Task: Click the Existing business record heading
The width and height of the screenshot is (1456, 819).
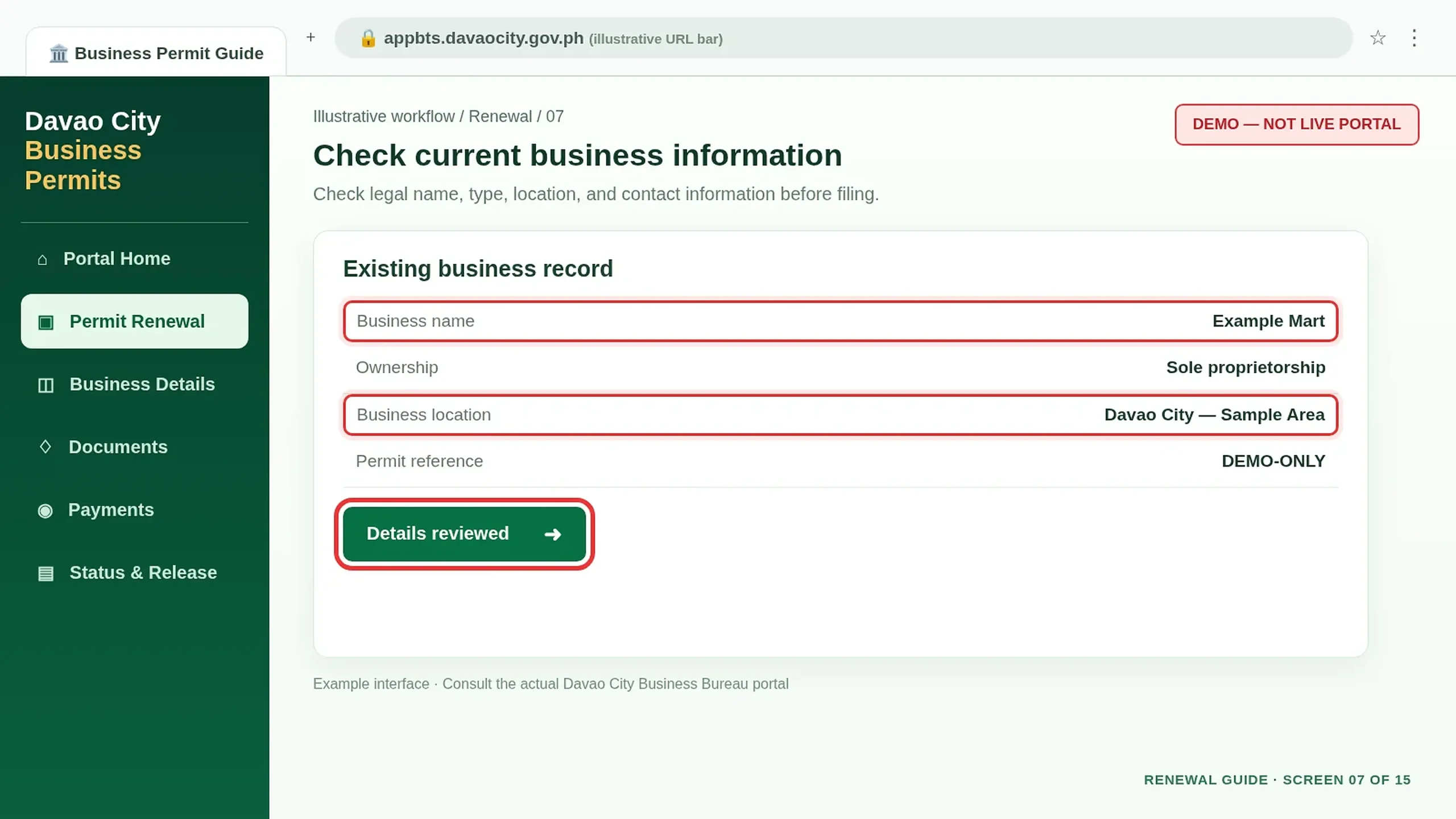Action: coord(478,269)
